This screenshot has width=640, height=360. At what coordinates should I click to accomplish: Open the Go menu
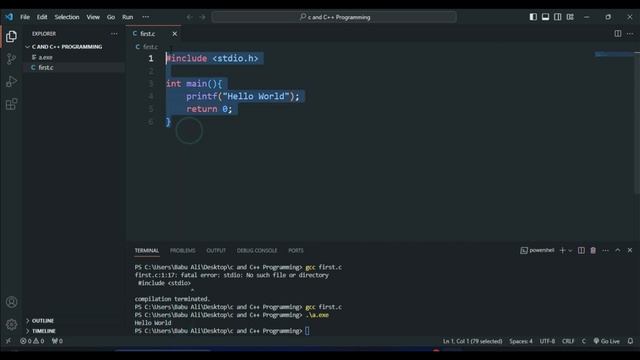click(111, 17)
